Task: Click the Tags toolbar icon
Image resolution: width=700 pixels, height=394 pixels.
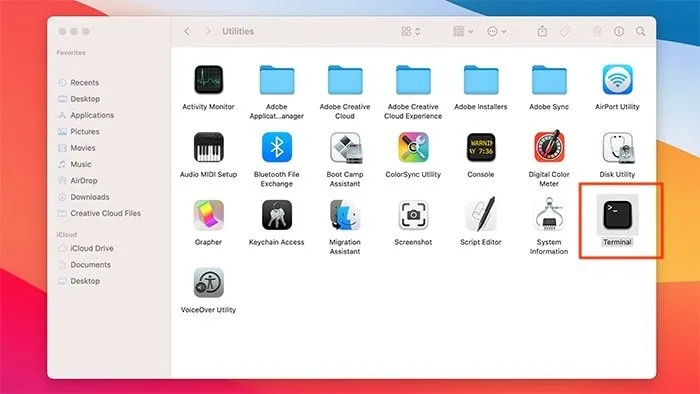Action: 565,31
